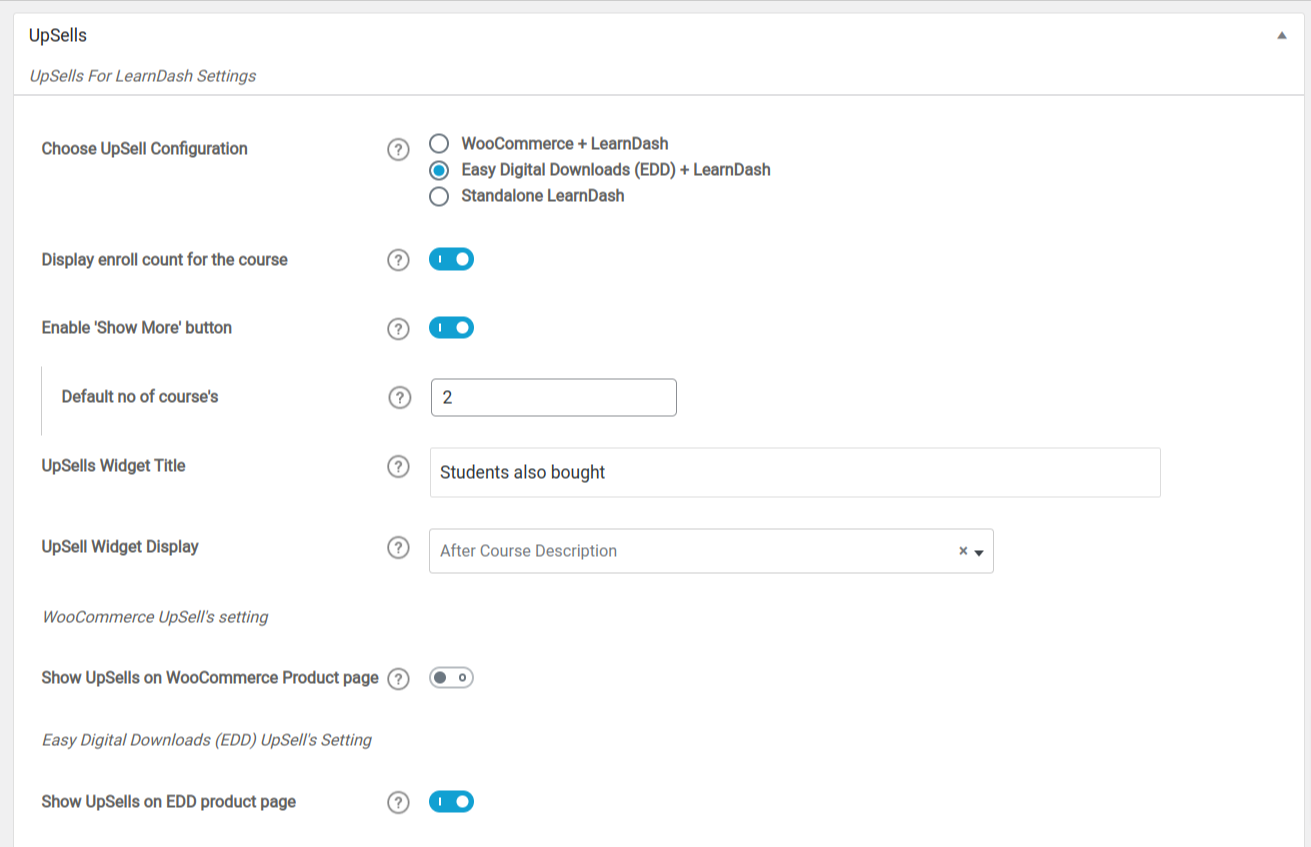Show help for UpSell Widget Display
This screenshot has width=1311, height=847.
coord(398,548)
